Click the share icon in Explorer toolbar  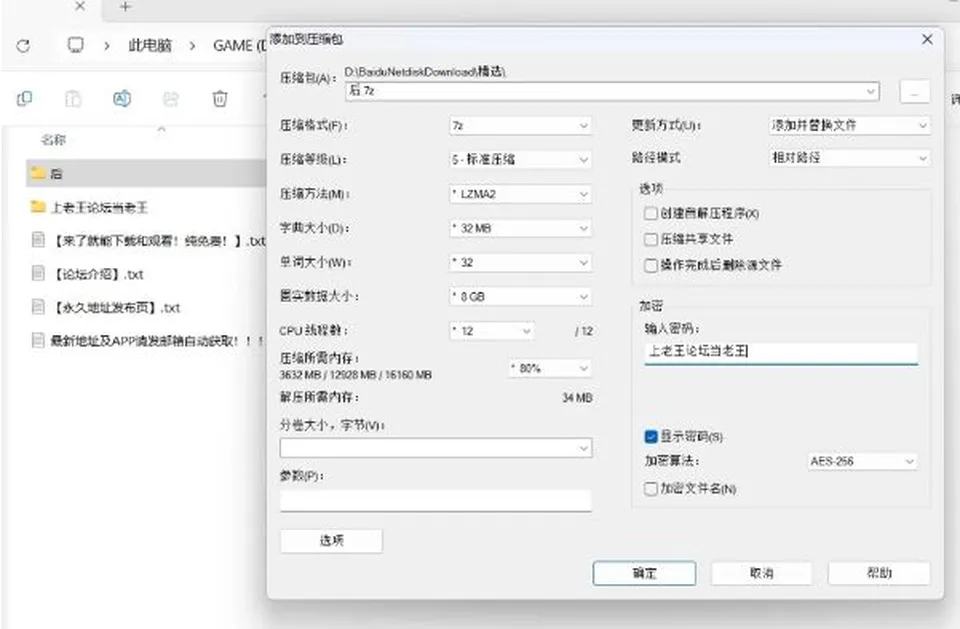(171, 99)
